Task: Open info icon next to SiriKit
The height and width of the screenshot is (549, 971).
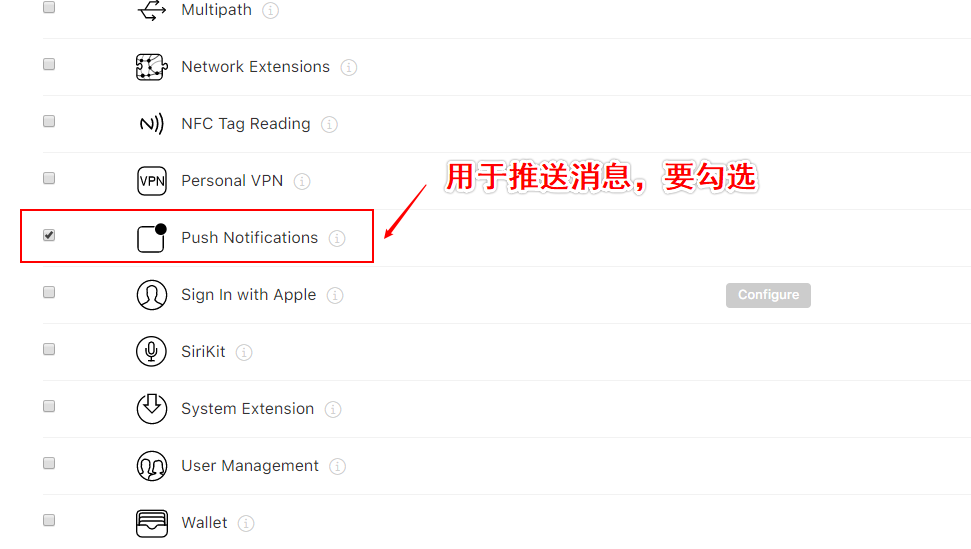Action: (x=244, y=352)
